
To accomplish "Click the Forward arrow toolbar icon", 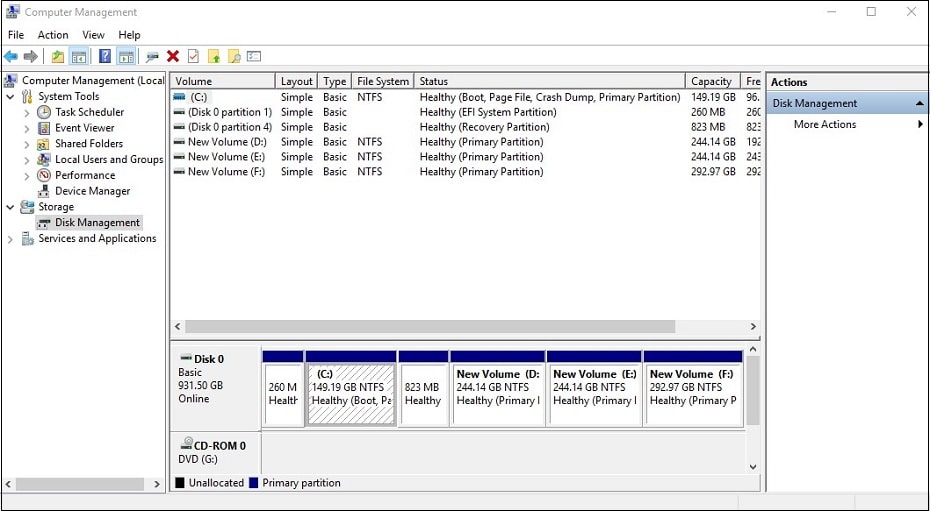I will click(30, 56).
